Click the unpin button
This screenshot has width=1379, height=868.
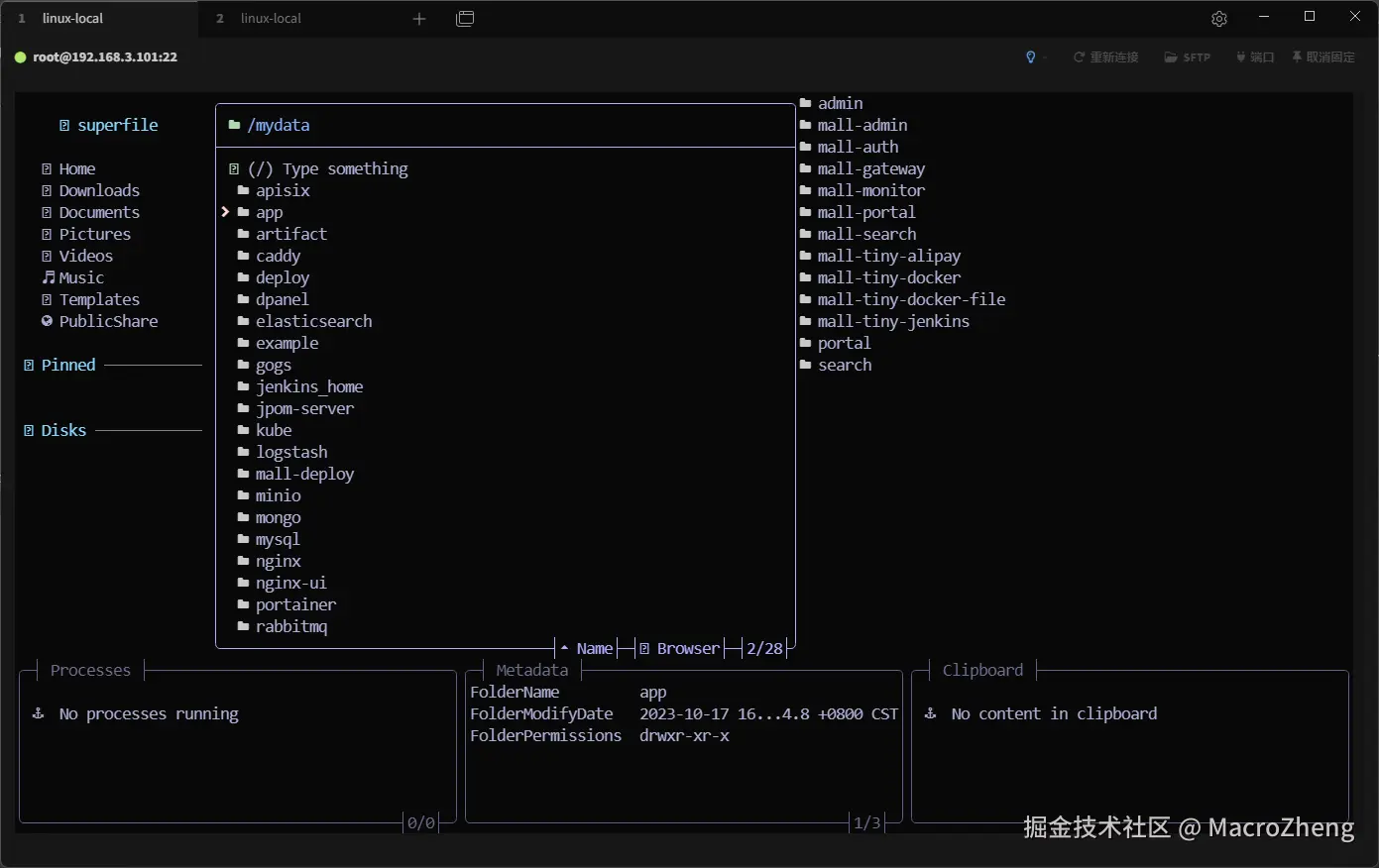(x=1322, y=57)
